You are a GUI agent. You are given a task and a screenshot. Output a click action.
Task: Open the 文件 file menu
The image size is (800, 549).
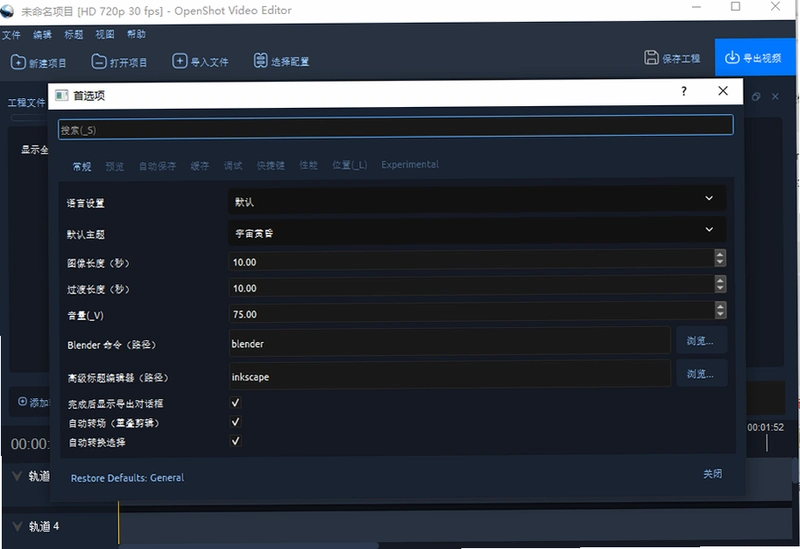11,35
